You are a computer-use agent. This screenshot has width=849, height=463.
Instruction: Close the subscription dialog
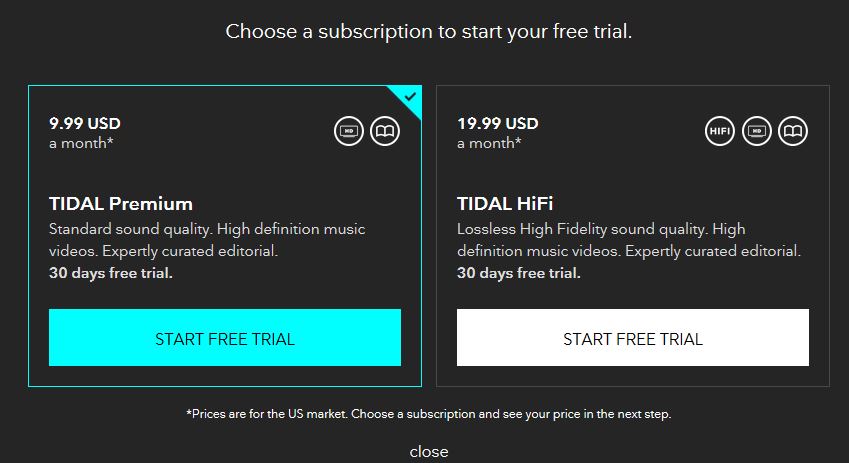(429, 452)
